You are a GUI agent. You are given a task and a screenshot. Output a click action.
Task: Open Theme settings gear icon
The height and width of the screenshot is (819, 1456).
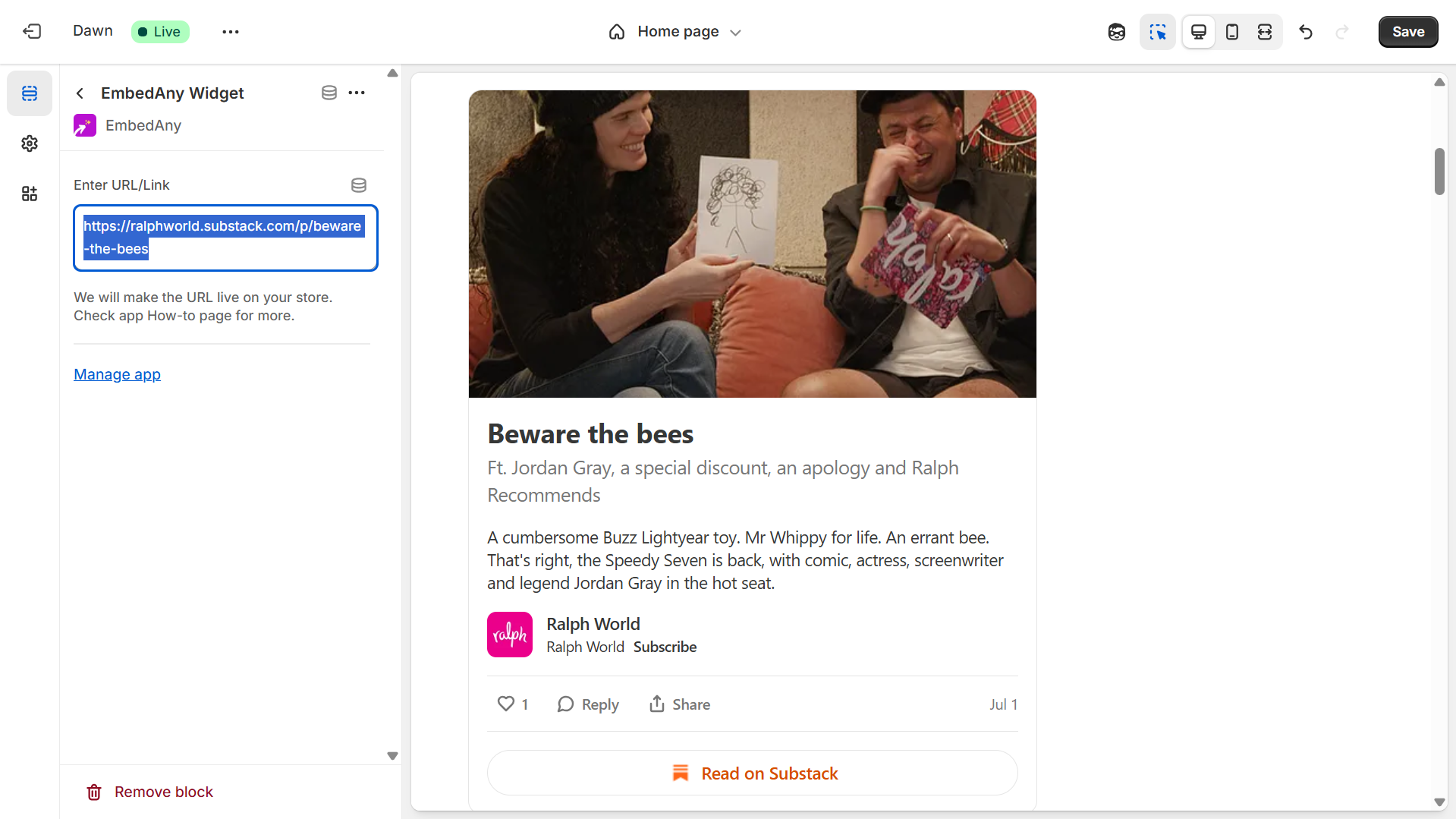point(30,143)
